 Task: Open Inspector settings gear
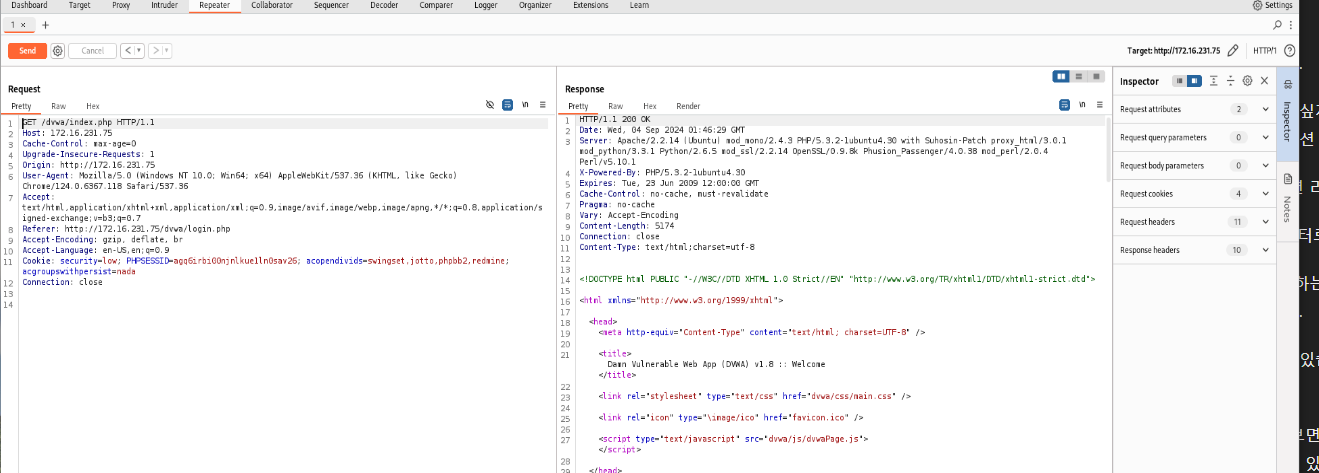[1247, 81]
